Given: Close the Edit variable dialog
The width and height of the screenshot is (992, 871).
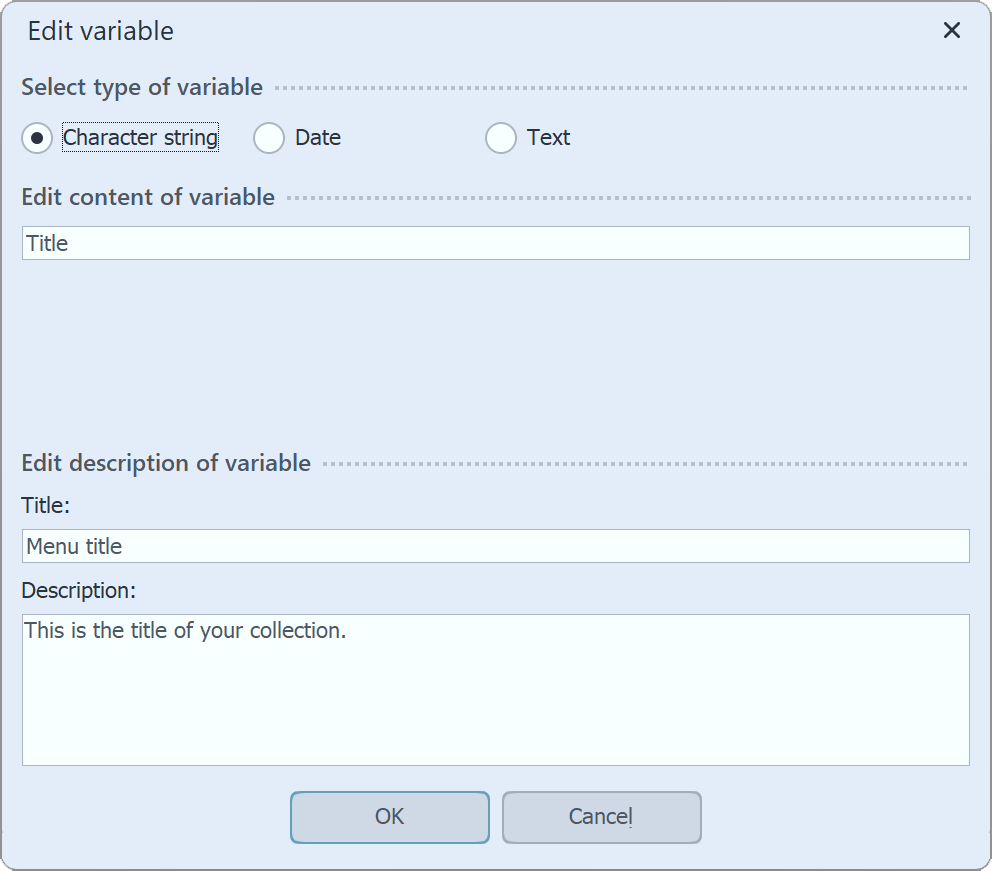Looking at the screenshot, I should pyautogui.click(x=951, y=31).
